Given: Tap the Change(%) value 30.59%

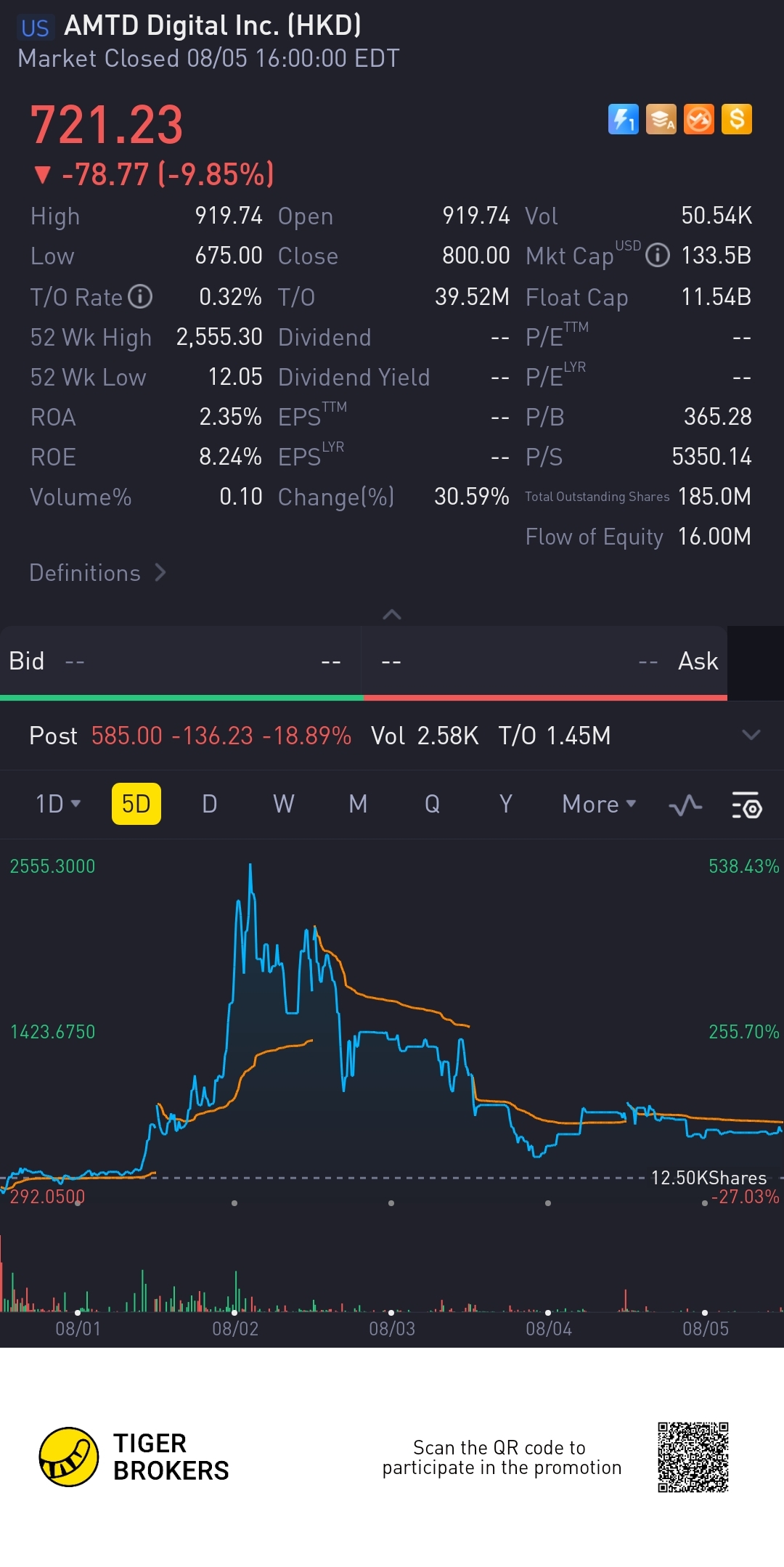Looking at the screenshot, I should pos(471,497).
